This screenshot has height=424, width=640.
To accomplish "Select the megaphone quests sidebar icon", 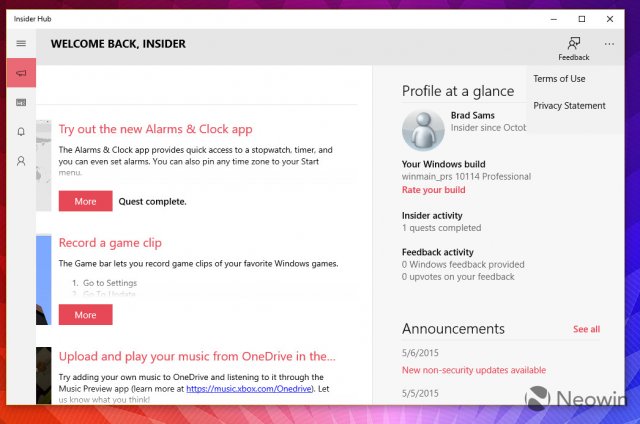I will pyautogui.click(x=21, y=73).
